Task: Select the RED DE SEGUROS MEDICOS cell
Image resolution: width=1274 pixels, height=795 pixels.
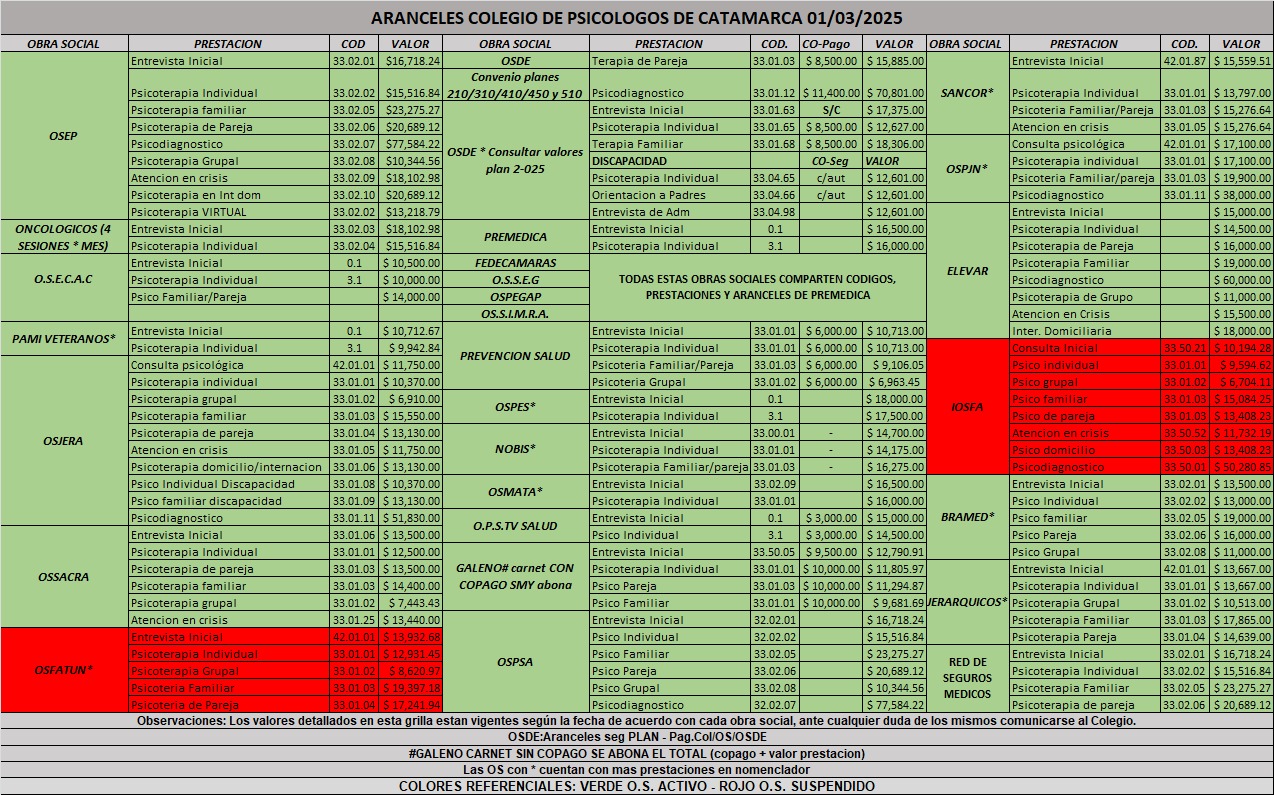Action: pyautogui.click(x=968, y=678)
